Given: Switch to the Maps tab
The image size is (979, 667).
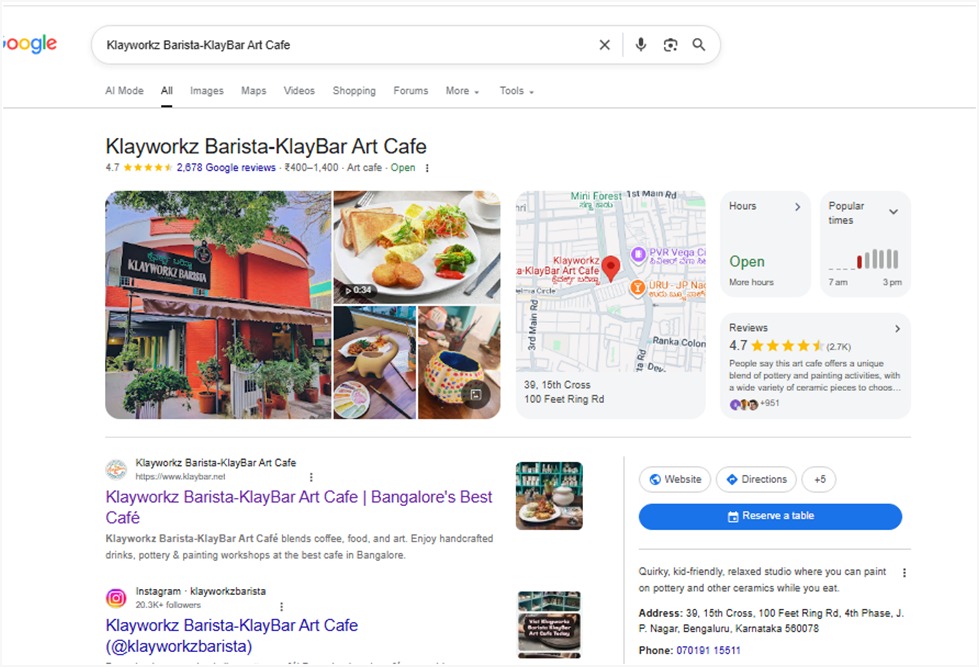Looking at the screenshot, I should [x=253, y=91].
